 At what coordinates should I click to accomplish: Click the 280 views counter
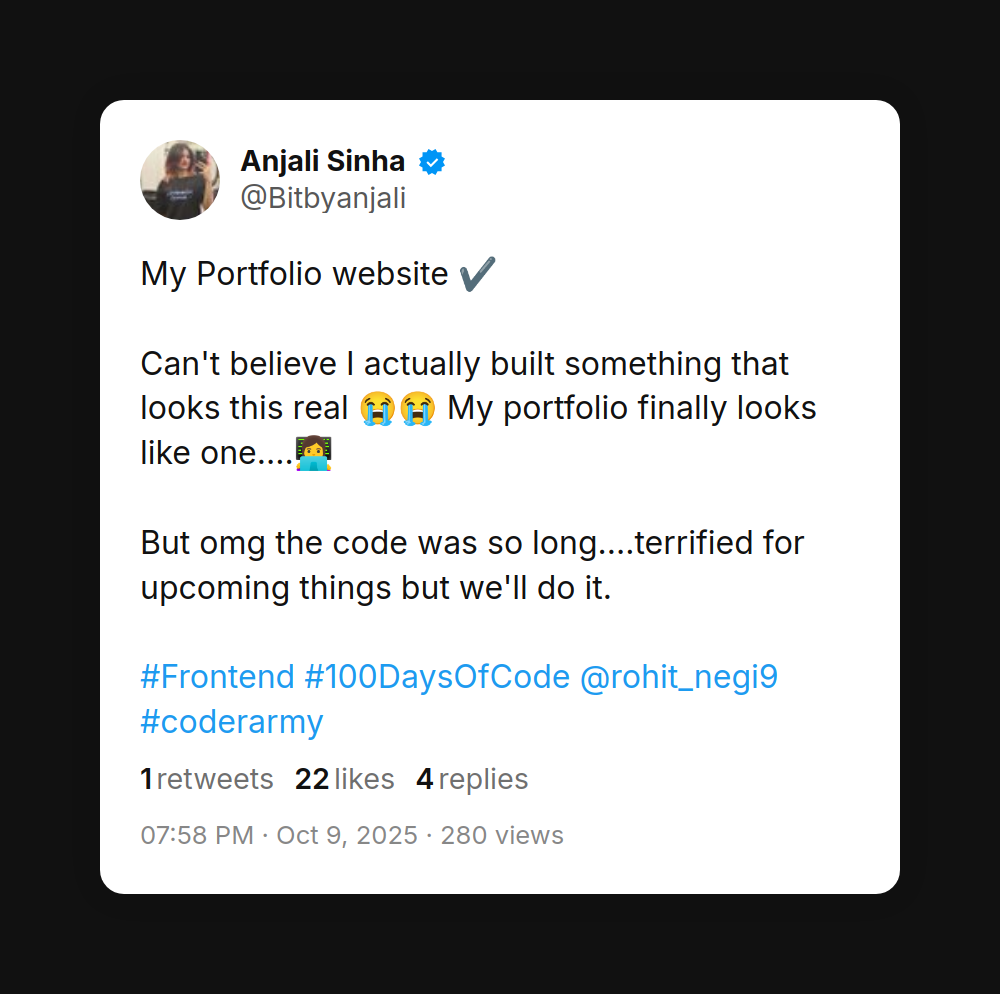tap(502, 835)
